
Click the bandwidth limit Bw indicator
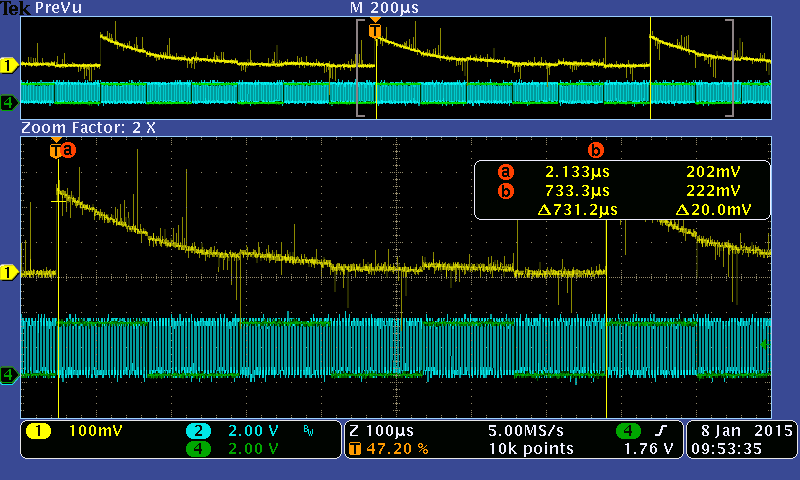pos(308,432)
